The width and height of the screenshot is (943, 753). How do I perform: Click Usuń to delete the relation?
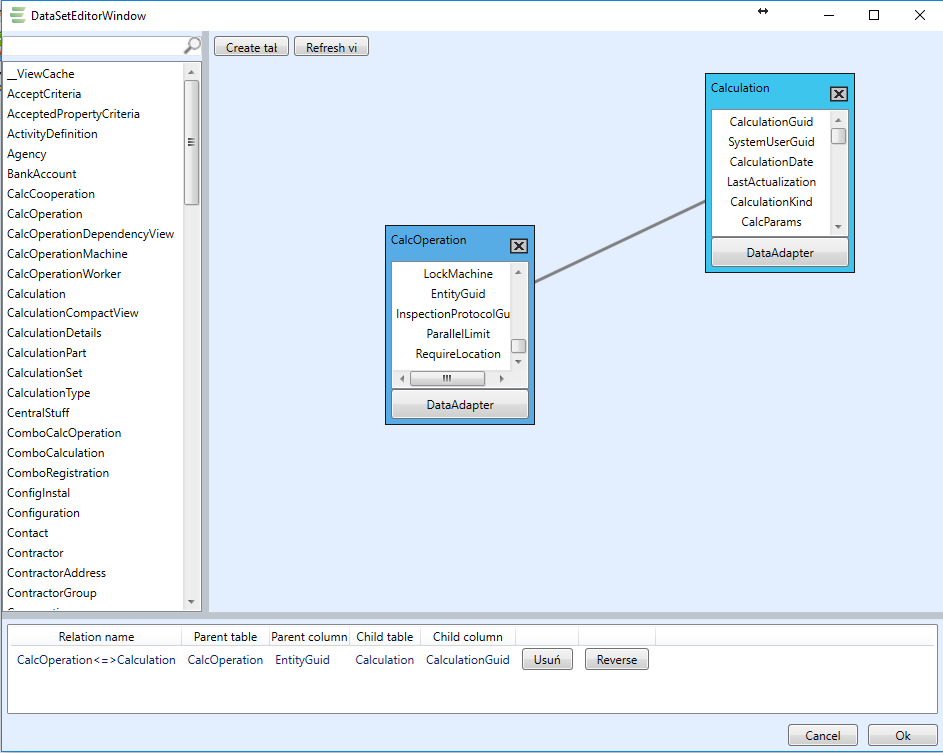(547, 660)
